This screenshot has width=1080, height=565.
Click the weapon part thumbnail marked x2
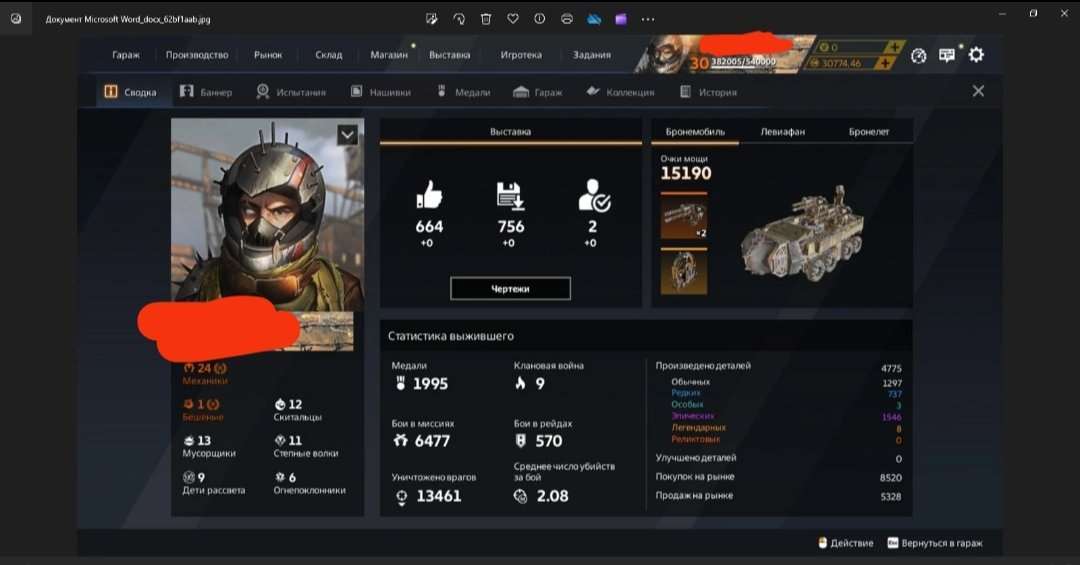pyautogui.click(x=683, y=217)
